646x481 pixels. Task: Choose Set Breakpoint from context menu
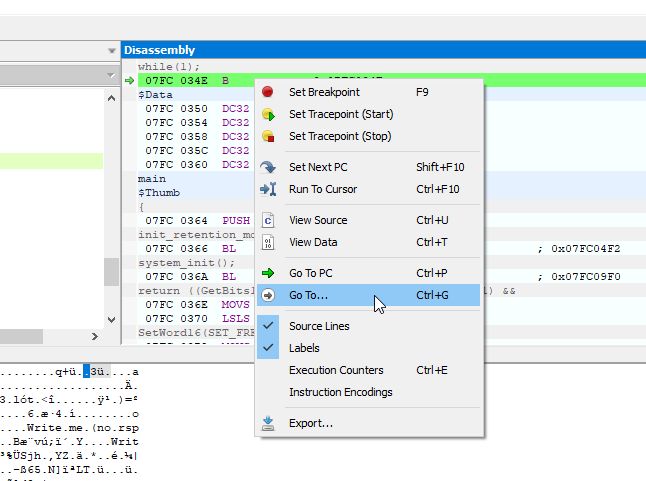(x=369, y=92)
